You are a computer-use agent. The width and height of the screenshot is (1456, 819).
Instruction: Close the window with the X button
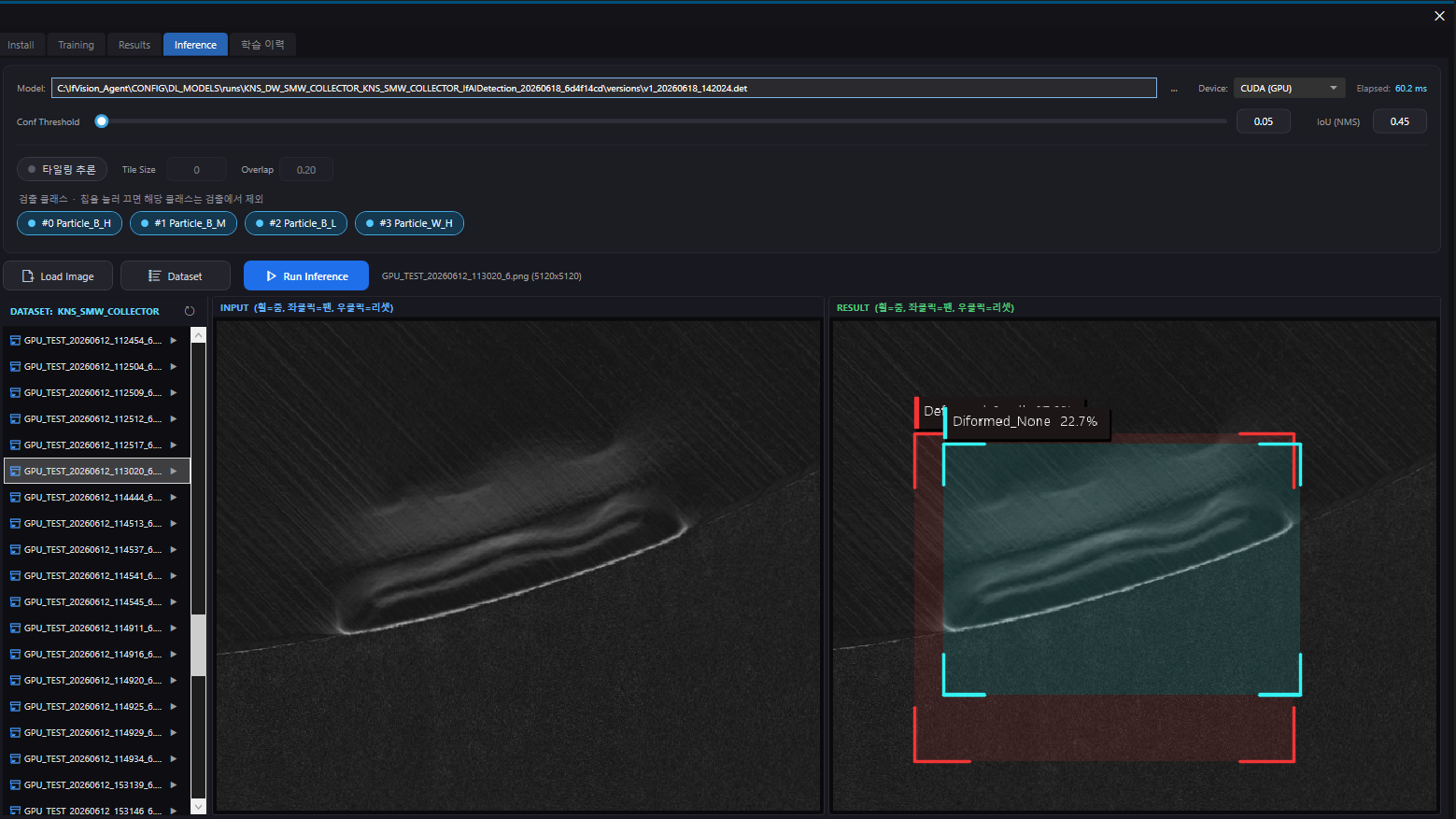[x=1439, y=16]
